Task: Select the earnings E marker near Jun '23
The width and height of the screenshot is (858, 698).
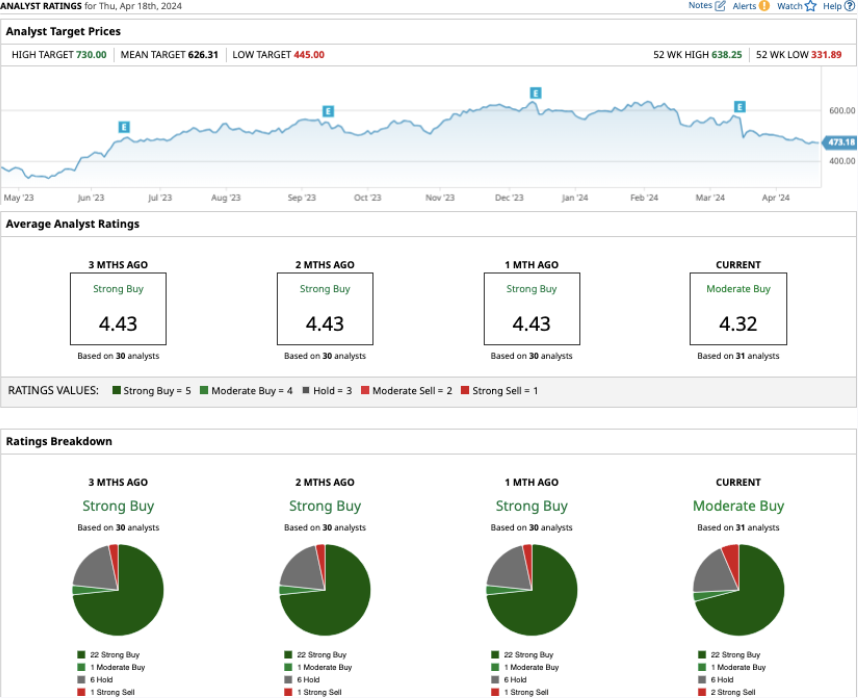Action: pyautogui.click(x=124, y=127)
